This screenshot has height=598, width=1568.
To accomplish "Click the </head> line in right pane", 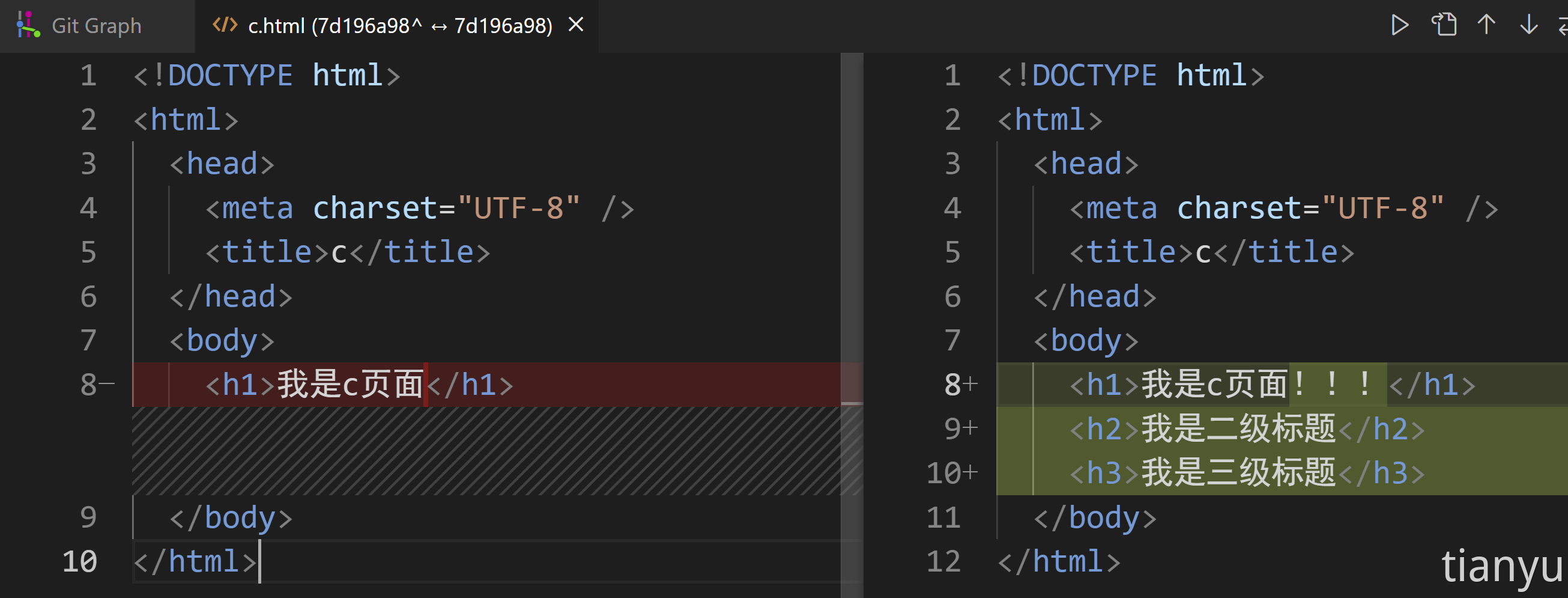I will point(1095,297).
